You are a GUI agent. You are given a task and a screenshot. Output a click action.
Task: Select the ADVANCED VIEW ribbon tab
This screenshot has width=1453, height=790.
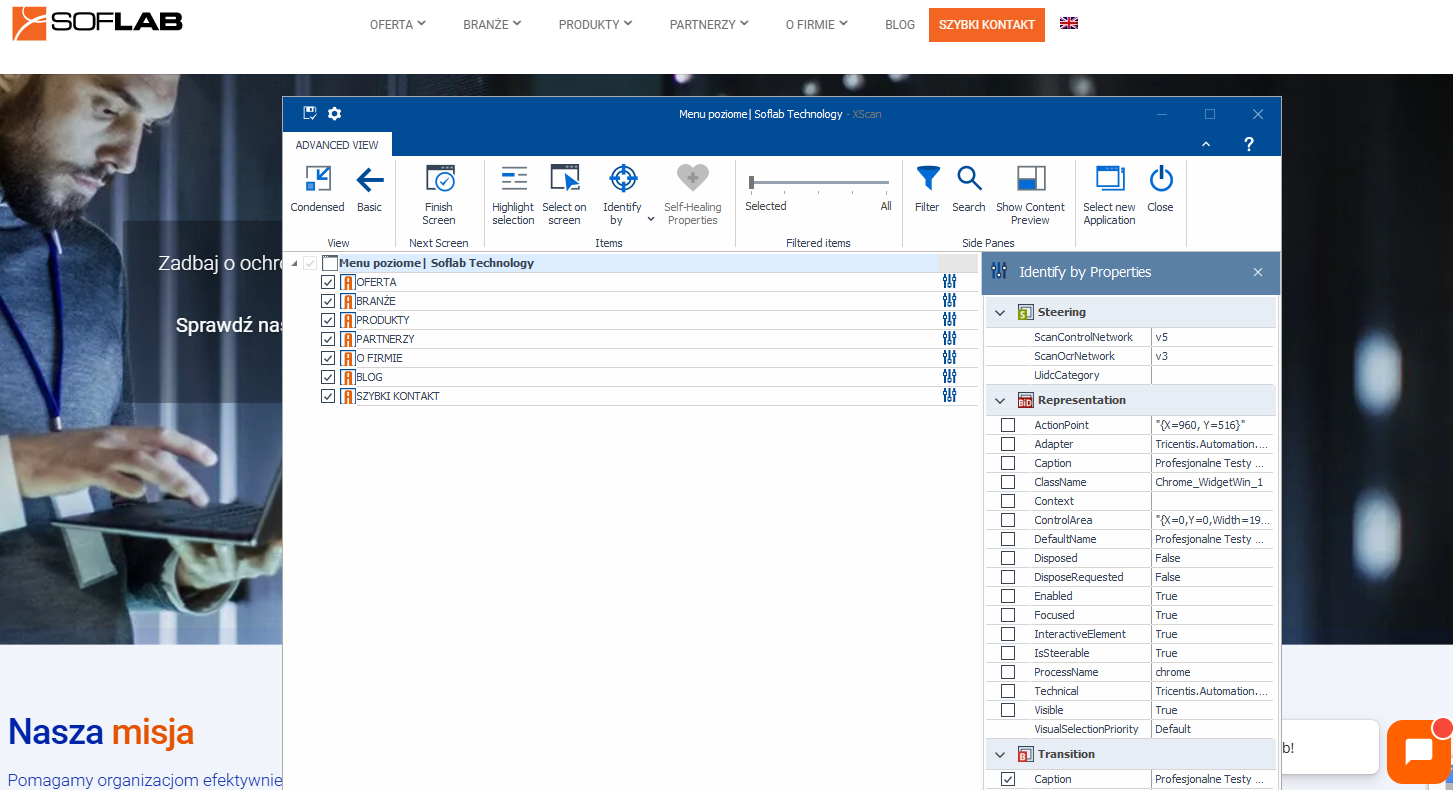[337, 145]
